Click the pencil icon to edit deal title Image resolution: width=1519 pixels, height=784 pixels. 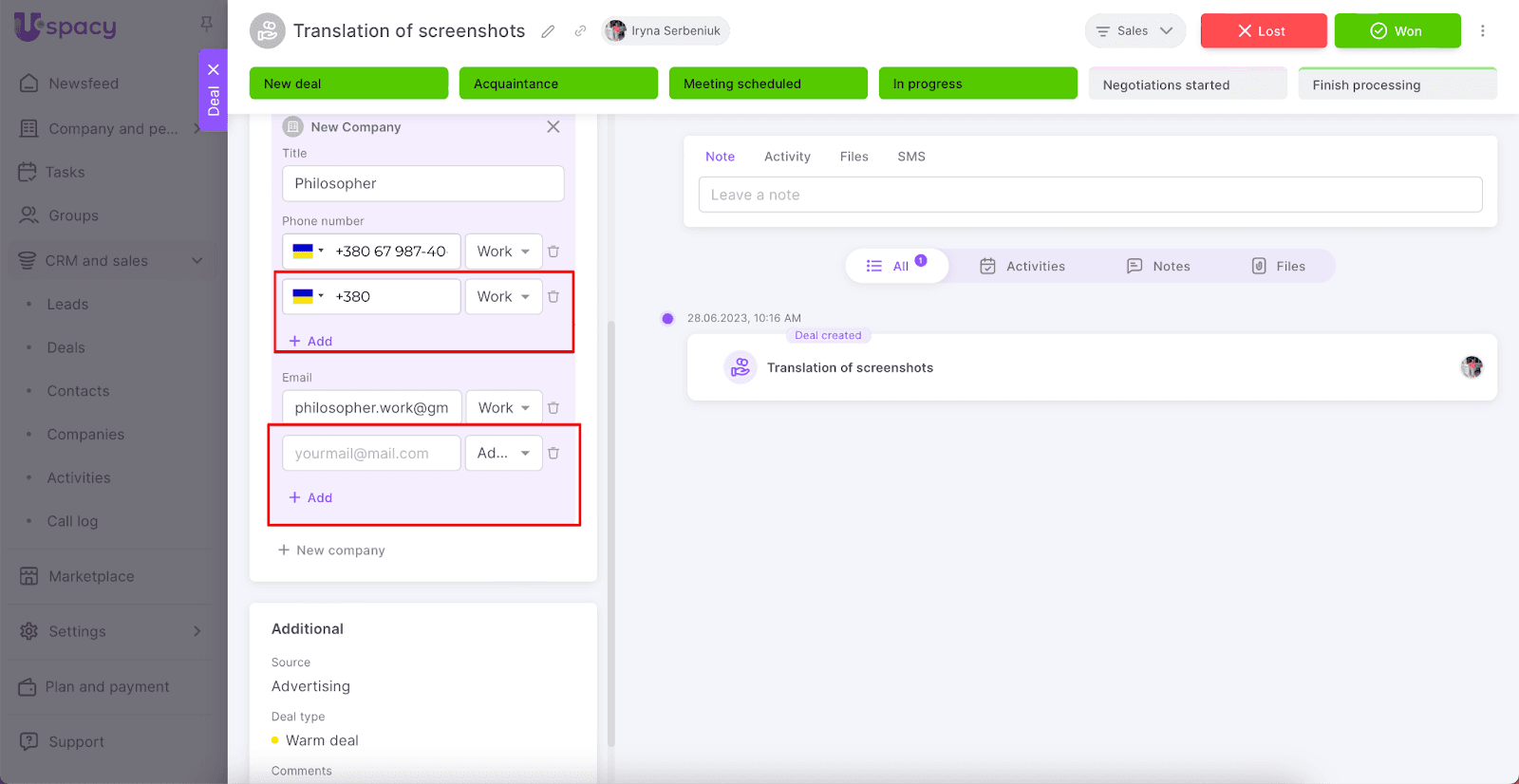[548, 31]
